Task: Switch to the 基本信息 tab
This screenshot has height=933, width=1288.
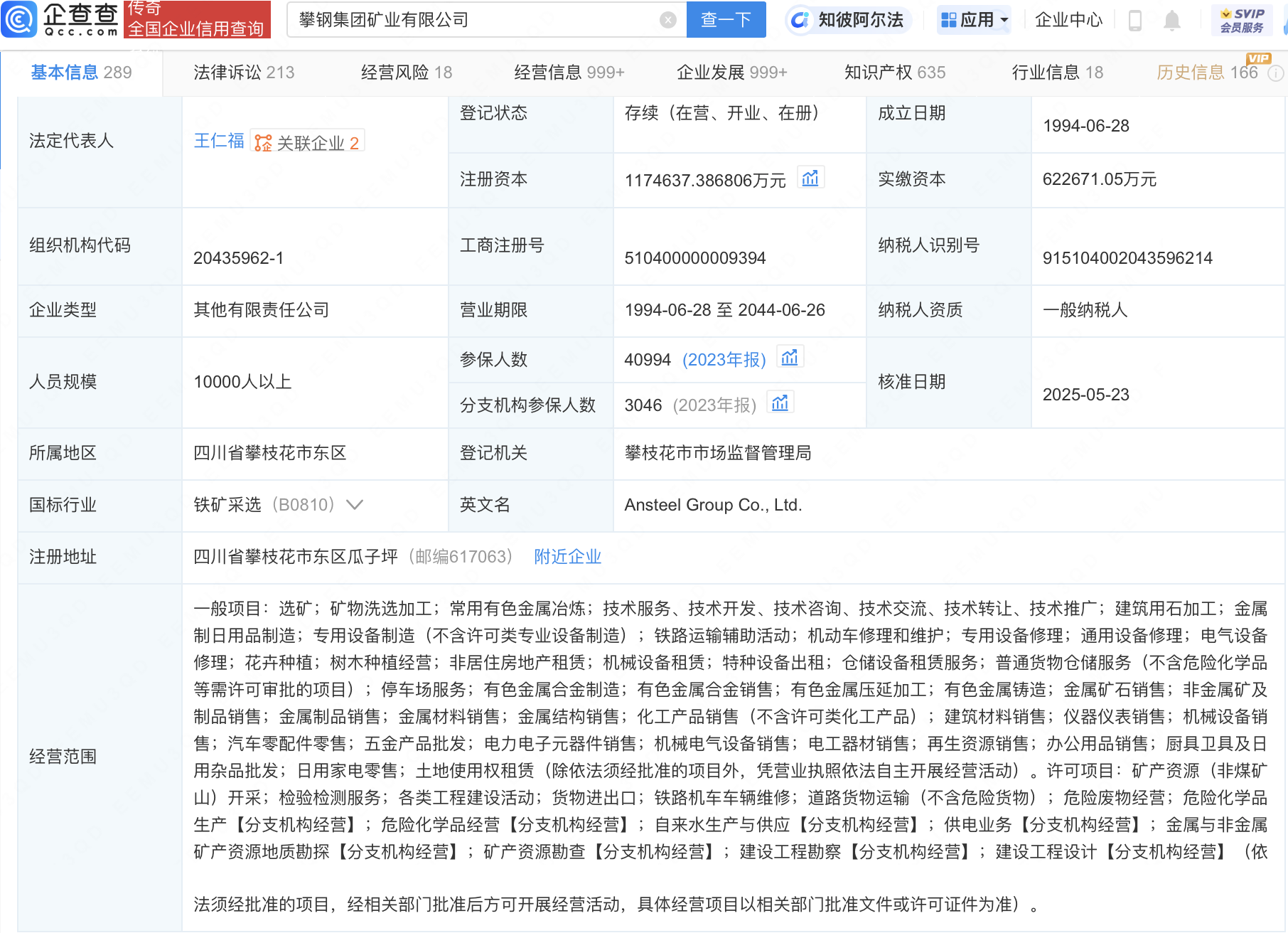Action: (x=81, y=73)
